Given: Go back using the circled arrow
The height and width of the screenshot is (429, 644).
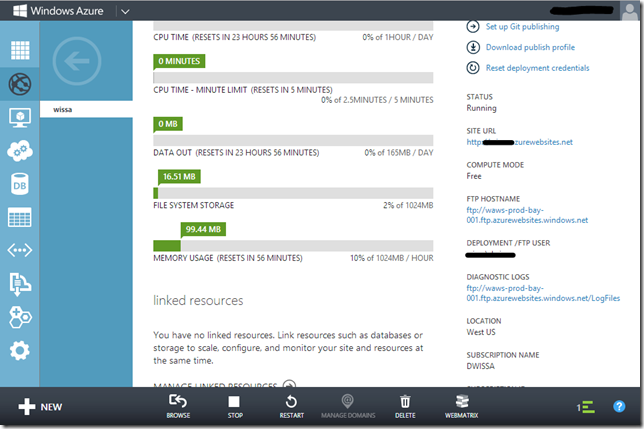Looking at the screenshot, I should pyautogui.click(x=77, y=61).
